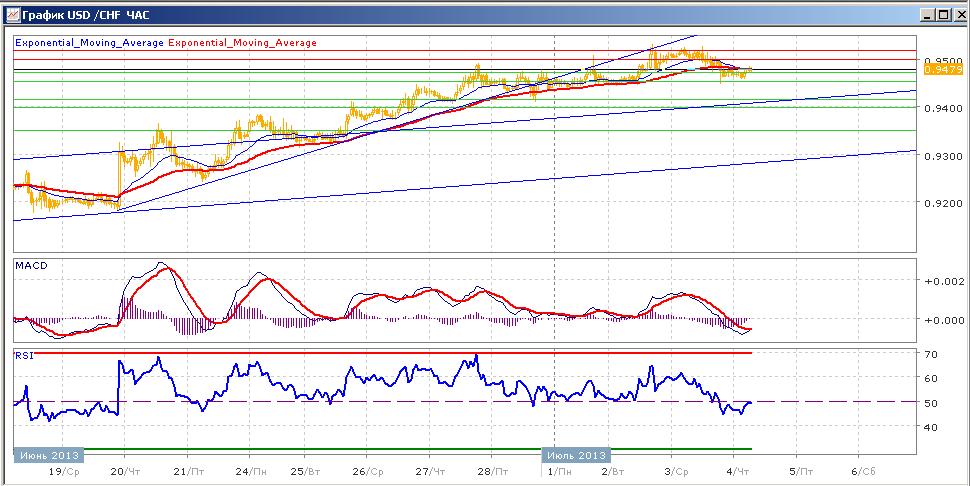Select the blue Exponential_Moving_Average legend label
Image resolution: width=970 pixels, height=486 pixels.
click(x=89, y=43)
